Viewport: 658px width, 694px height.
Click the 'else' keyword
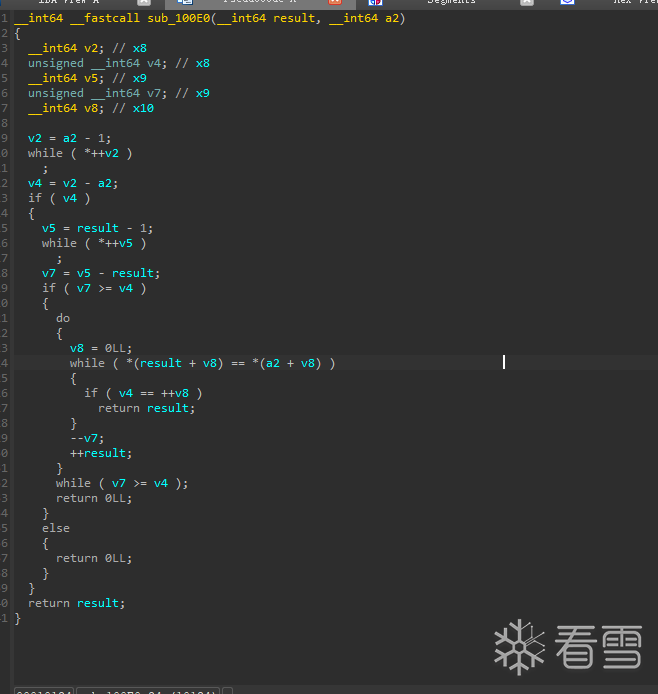coord(56,528)
